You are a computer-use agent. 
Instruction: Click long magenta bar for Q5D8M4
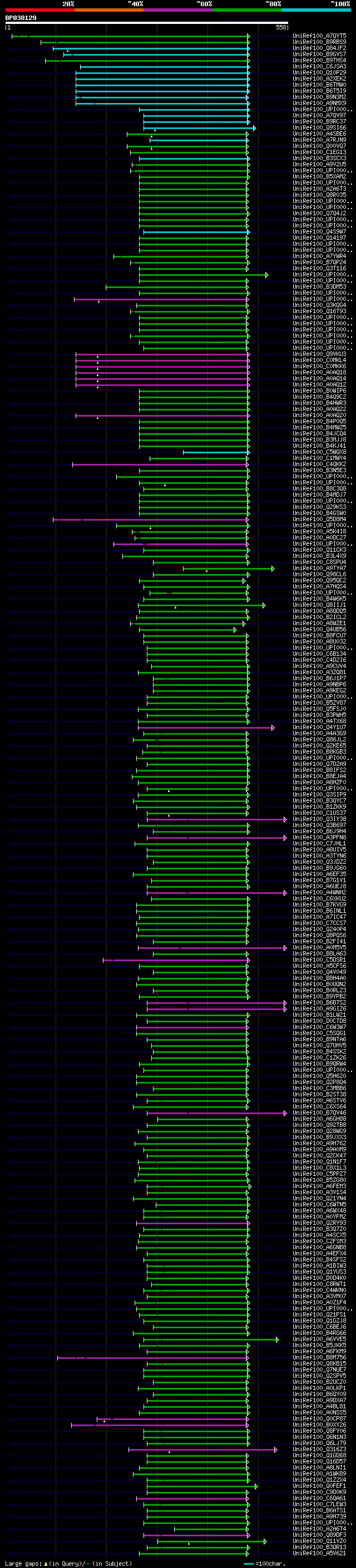pyautogui.click(x=151, y=520)
